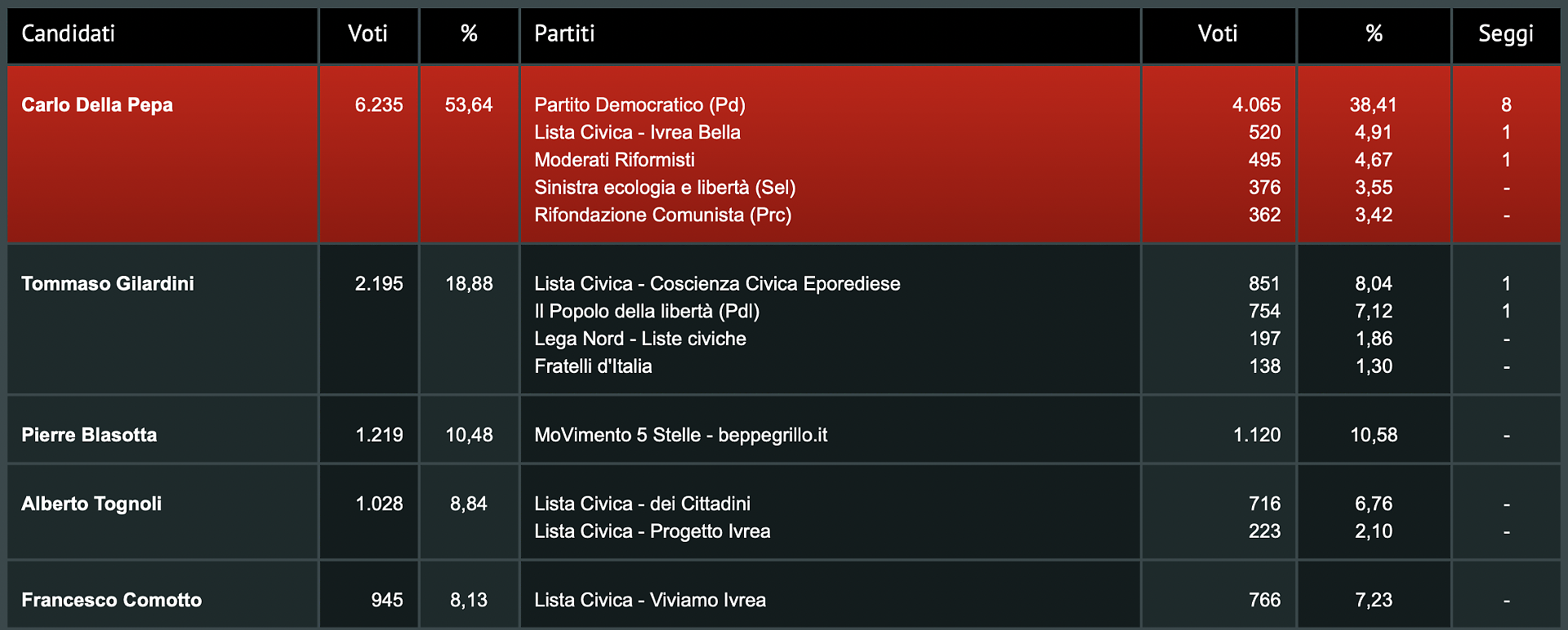This screenshot has width=1568, height=630.
Task: Select Pierre Blasotta in the candidates list
Action: 89,435
